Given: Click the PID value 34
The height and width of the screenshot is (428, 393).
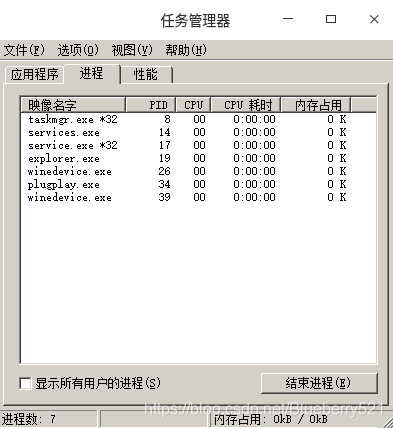Looking at the screenshot, I should [x=165, y=184].
